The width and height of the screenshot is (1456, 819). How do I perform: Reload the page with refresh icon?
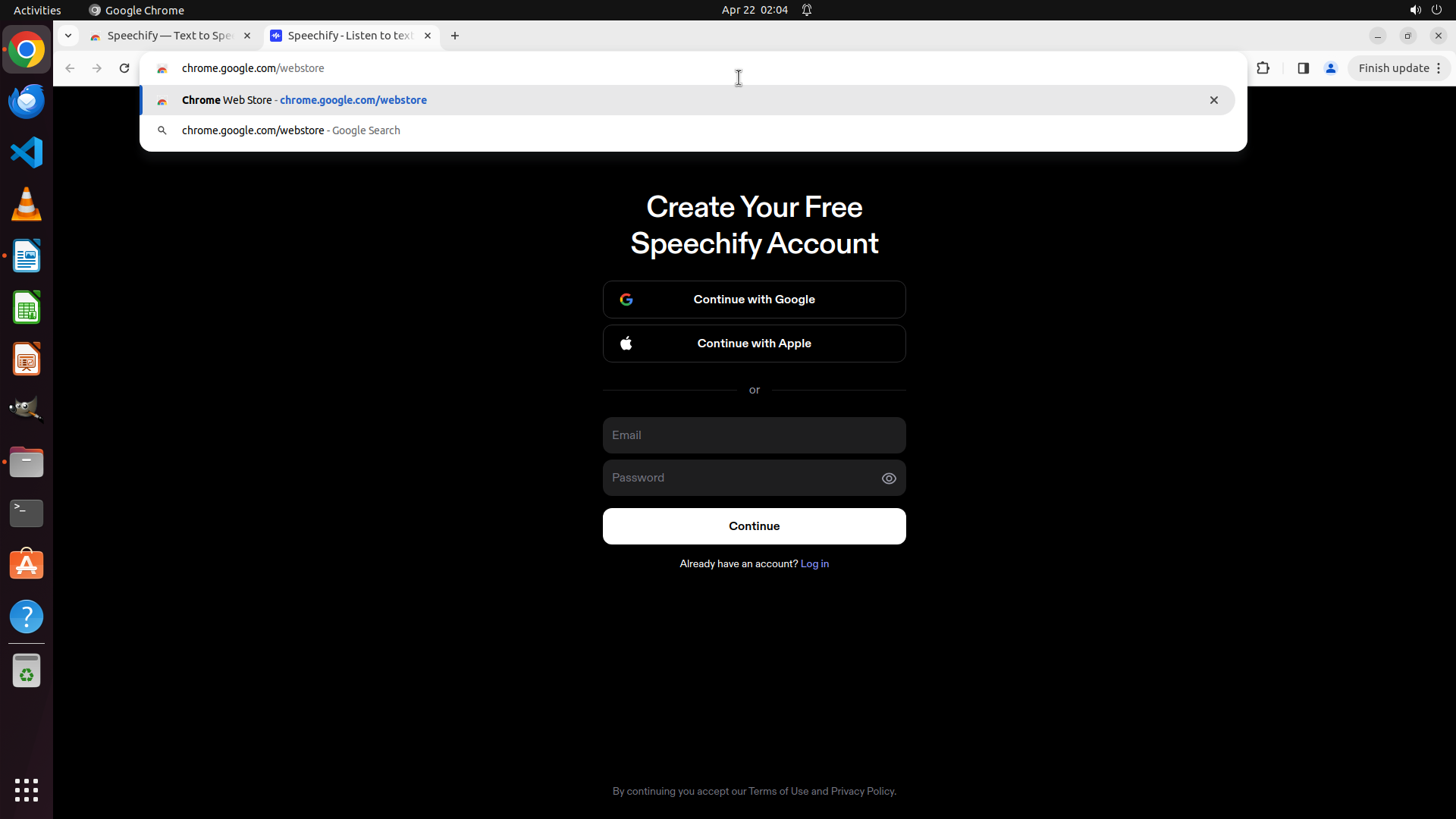[124, 68]
